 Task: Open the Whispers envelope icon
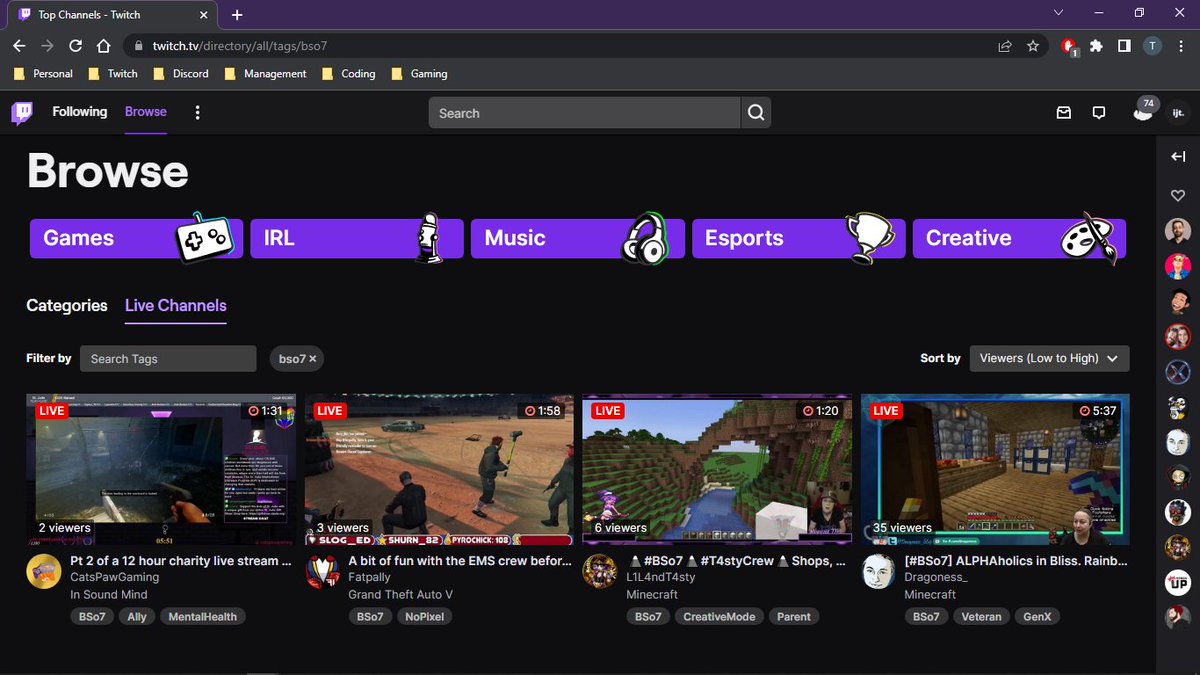pos(1064,112)
